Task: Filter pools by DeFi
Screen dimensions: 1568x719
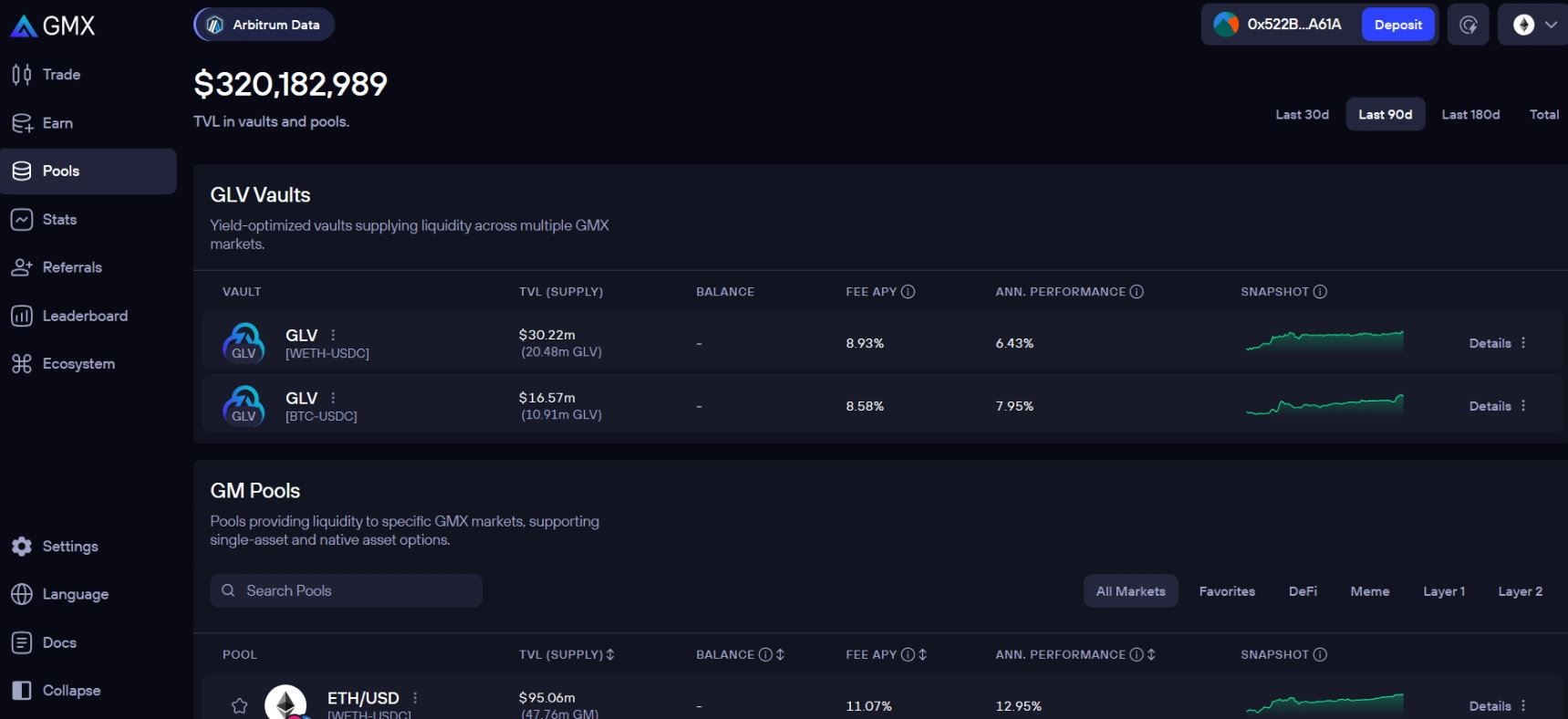Action: pyautogui.click(x=1303, y=591)
